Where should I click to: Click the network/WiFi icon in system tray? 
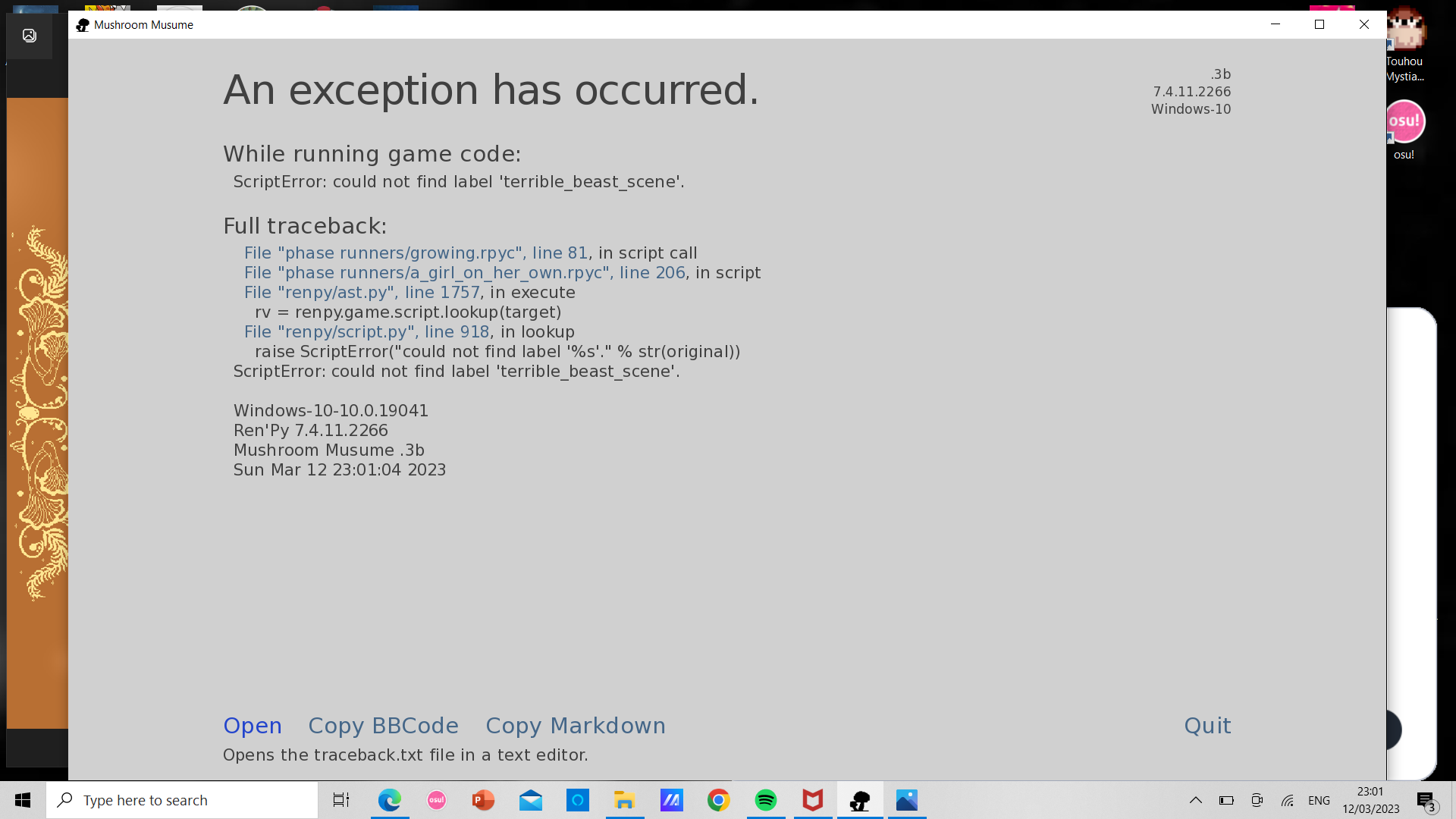[1291, 799]
